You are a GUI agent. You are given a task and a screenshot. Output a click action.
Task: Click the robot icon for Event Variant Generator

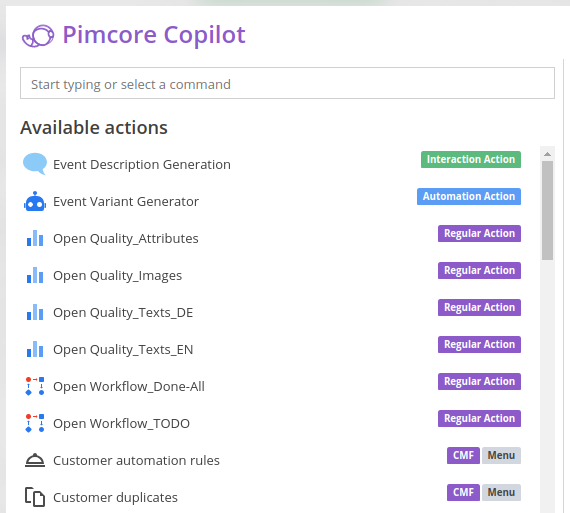tap(35, 201)
